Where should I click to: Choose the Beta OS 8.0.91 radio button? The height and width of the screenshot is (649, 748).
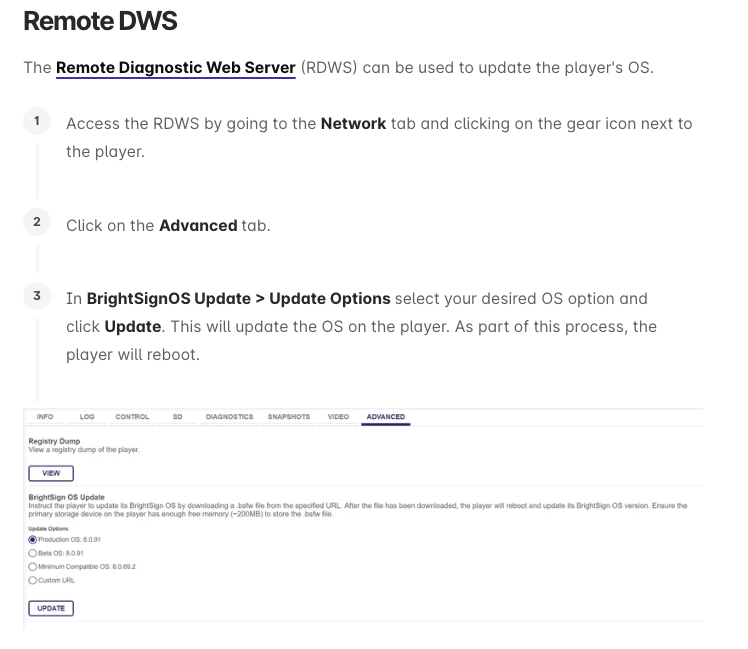[32, 553]
